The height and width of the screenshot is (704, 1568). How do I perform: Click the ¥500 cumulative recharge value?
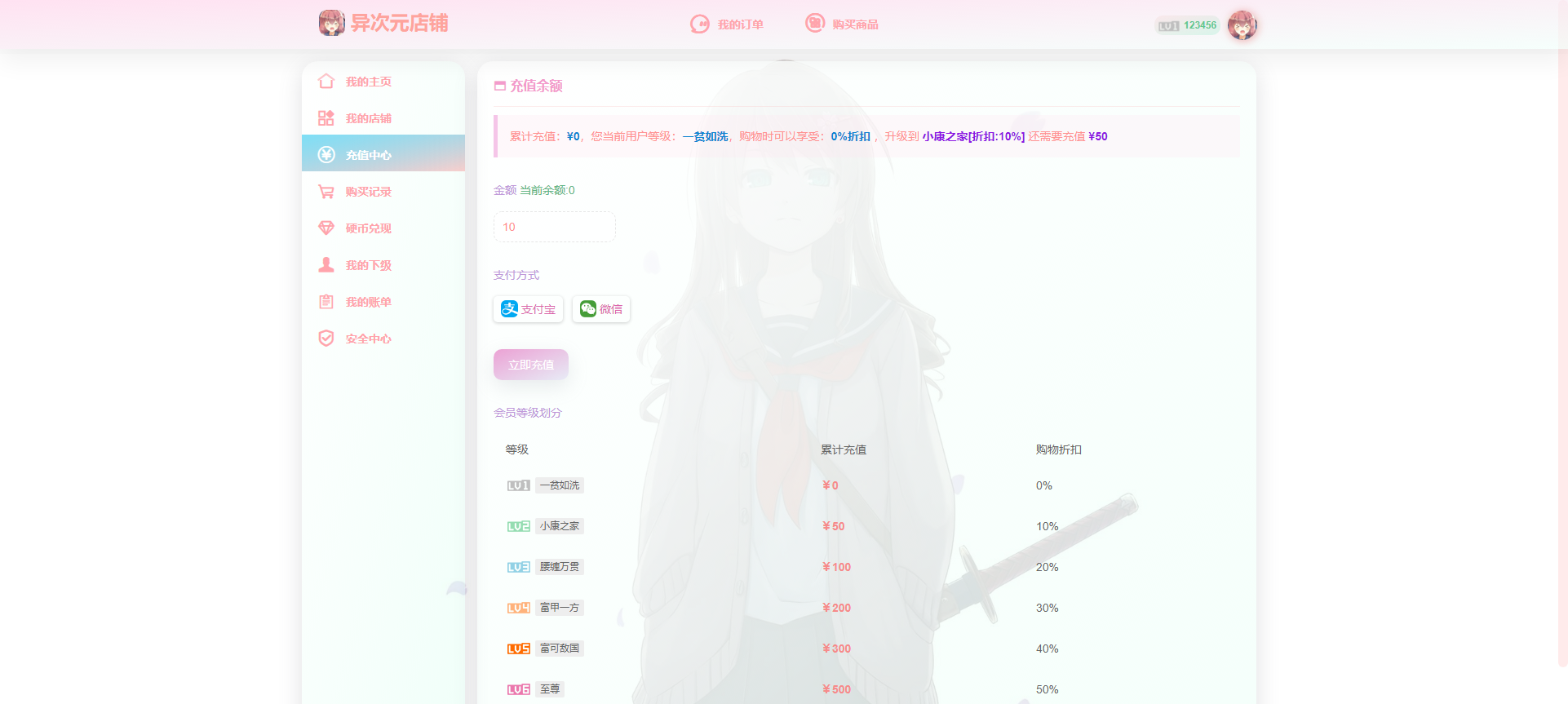(x=836, y=689)
